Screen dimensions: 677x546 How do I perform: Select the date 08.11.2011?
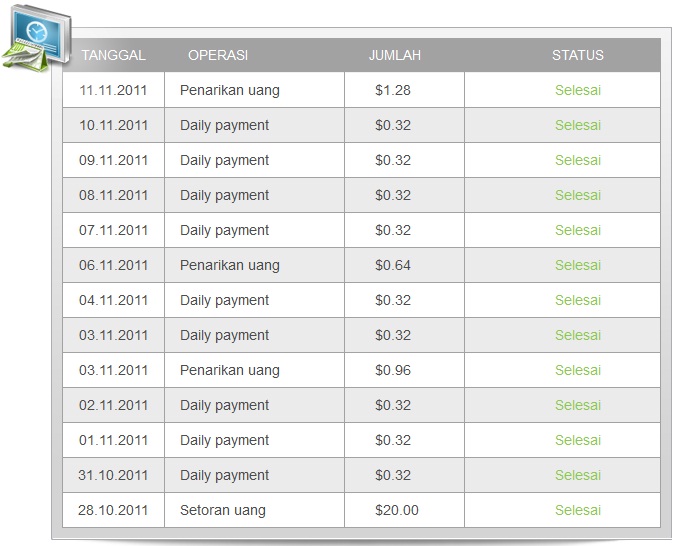(113, 195)
